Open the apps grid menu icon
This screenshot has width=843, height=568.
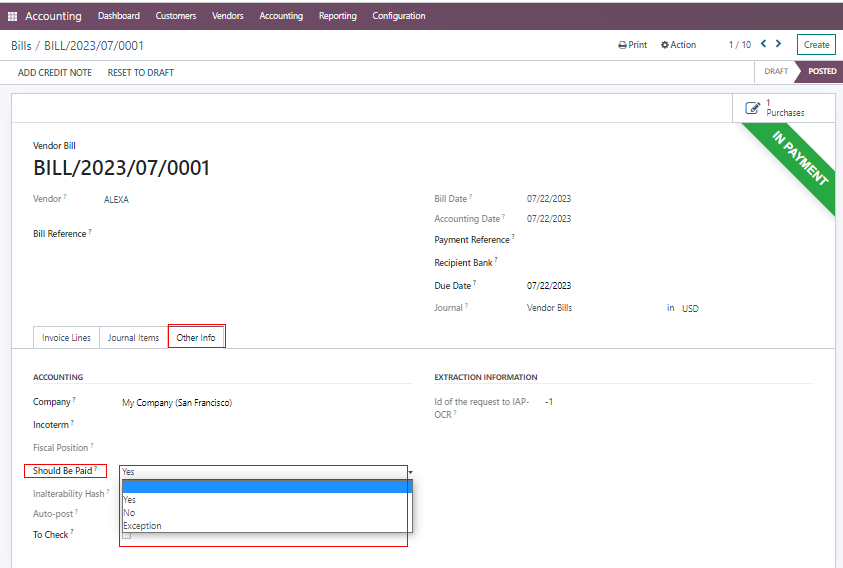coord(12,16)
